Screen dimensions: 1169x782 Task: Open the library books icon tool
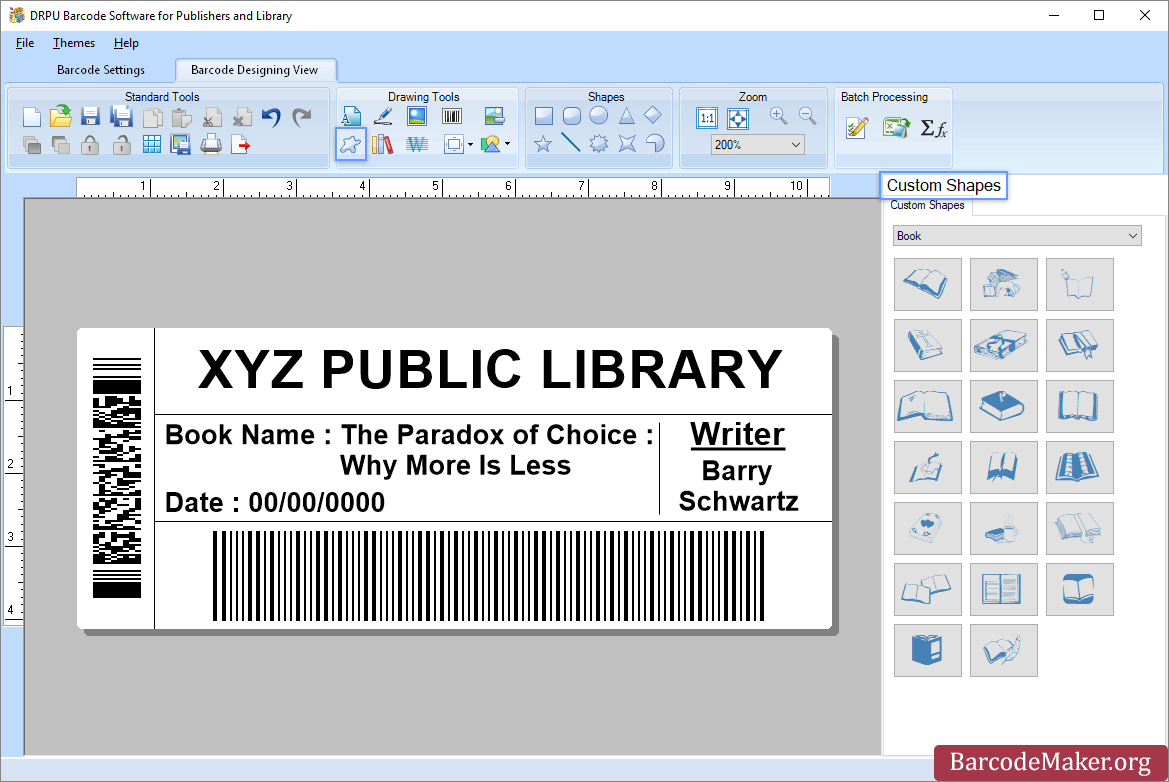382,144
